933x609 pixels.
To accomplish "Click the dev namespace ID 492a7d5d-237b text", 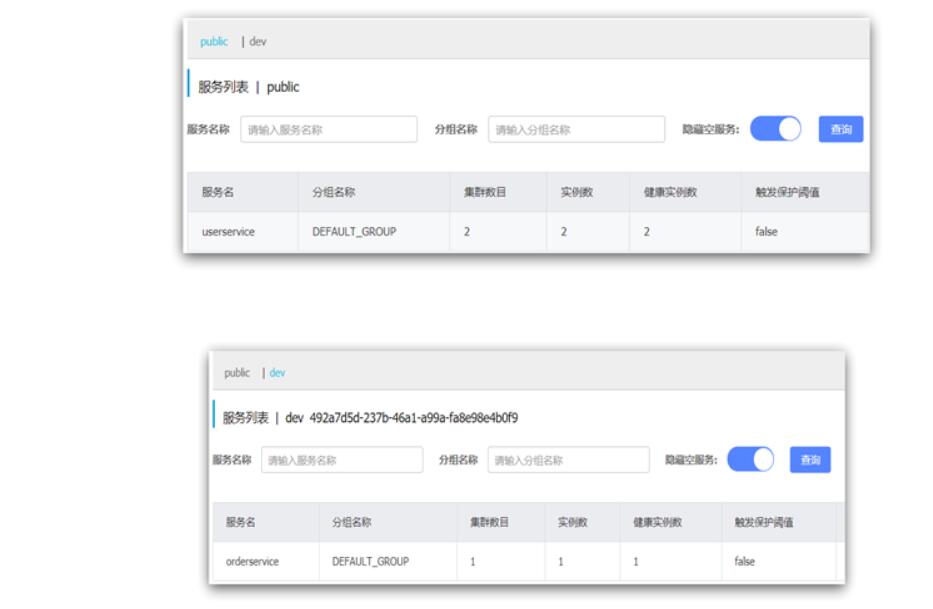I will click(x=414, y=418).
